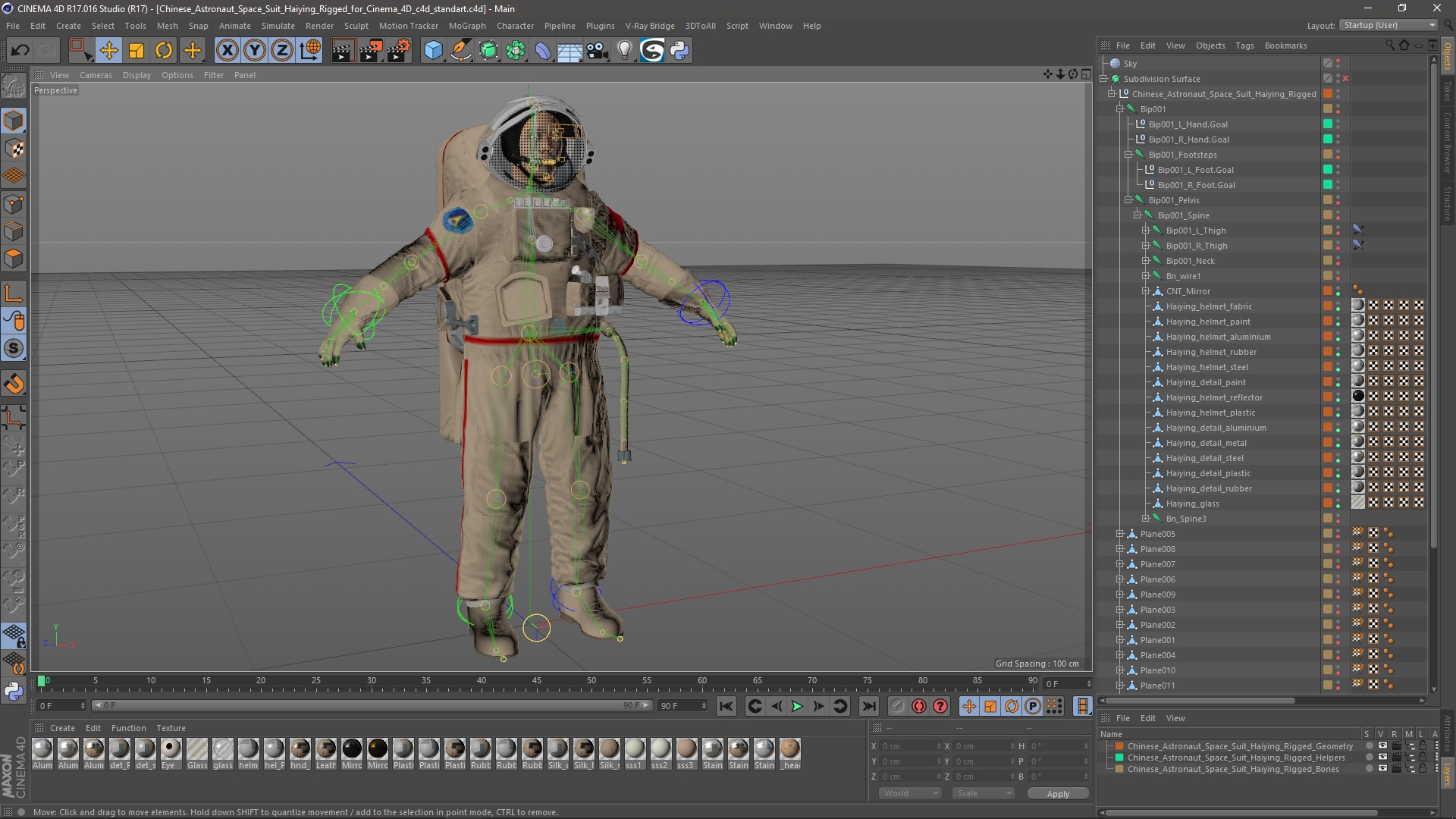Open the Bookmarks menu in Objects manager
The image size is (1456, 819).
click(1285, 45)
